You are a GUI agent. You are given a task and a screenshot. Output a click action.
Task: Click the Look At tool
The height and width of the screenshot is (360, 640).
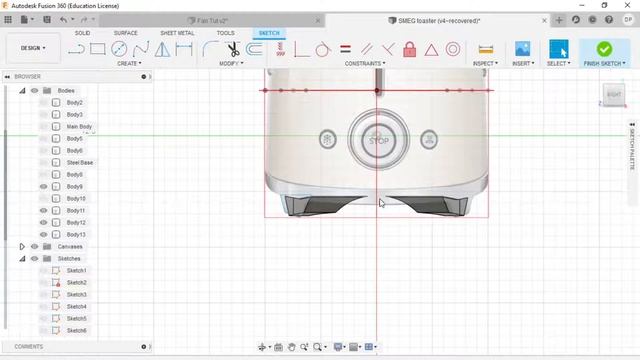(x=278, y=347)
